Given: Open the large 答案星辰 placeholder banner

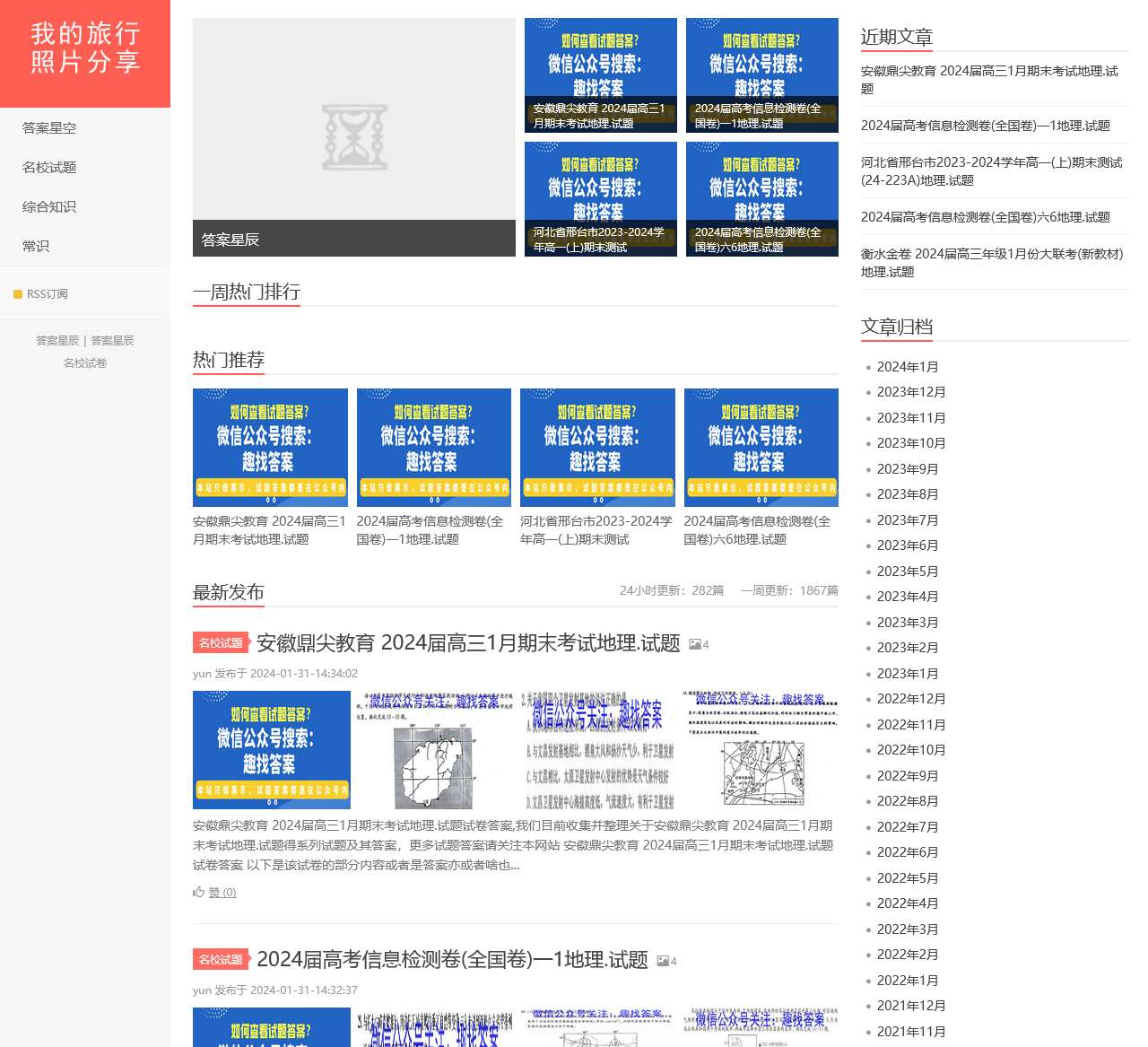Looking at the screenshot, I should [x=354, y=137].
